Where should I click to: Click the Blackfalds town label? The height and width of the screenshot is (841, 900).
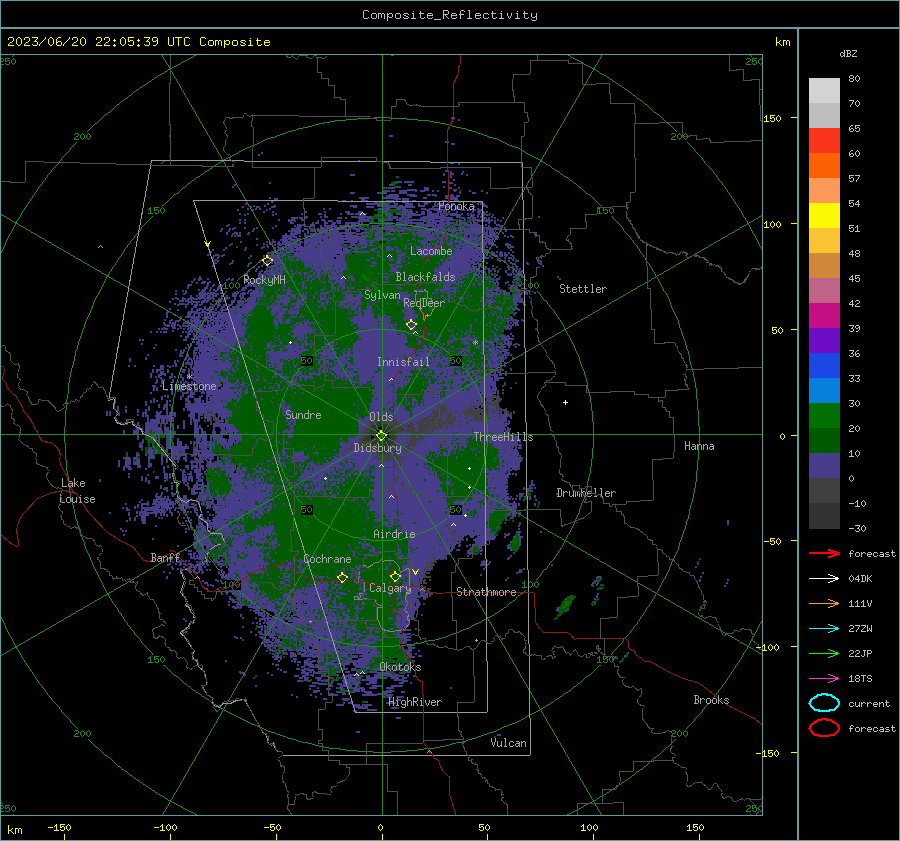point(425,277)
